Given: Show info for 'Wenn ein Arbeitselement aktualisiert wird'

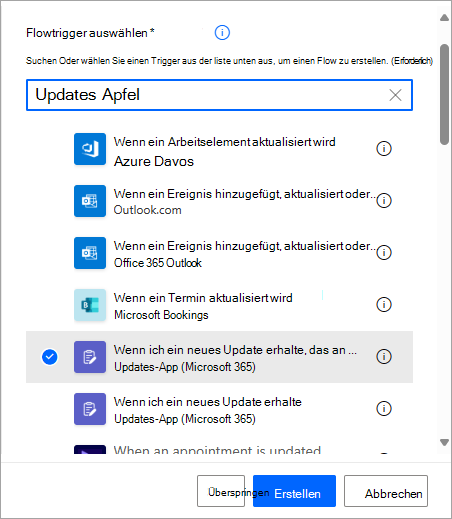Looking at the screenshot, I should point(384,148).
